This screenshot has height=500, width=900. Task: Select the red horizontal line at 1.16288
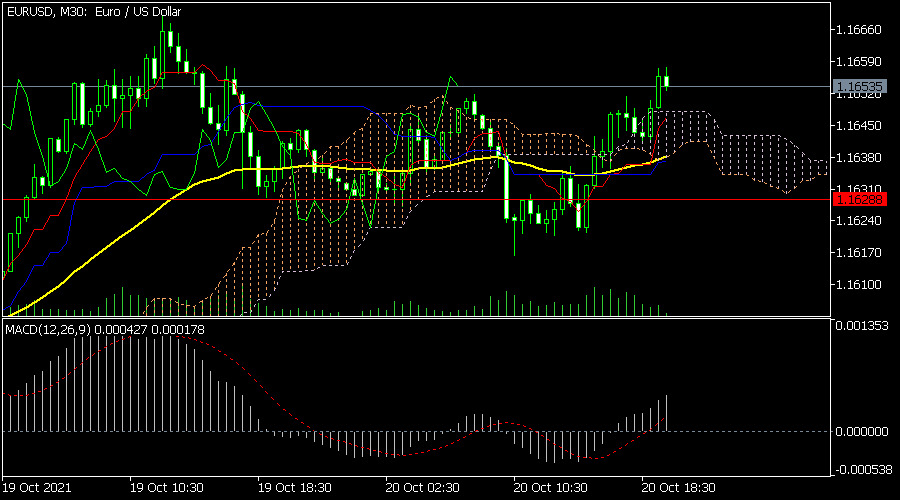click(417, 200)
